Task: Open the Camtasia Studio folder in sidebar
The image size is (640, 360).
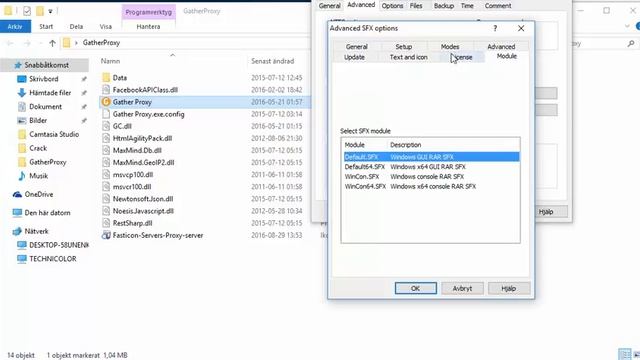Action: coord(54,134)
